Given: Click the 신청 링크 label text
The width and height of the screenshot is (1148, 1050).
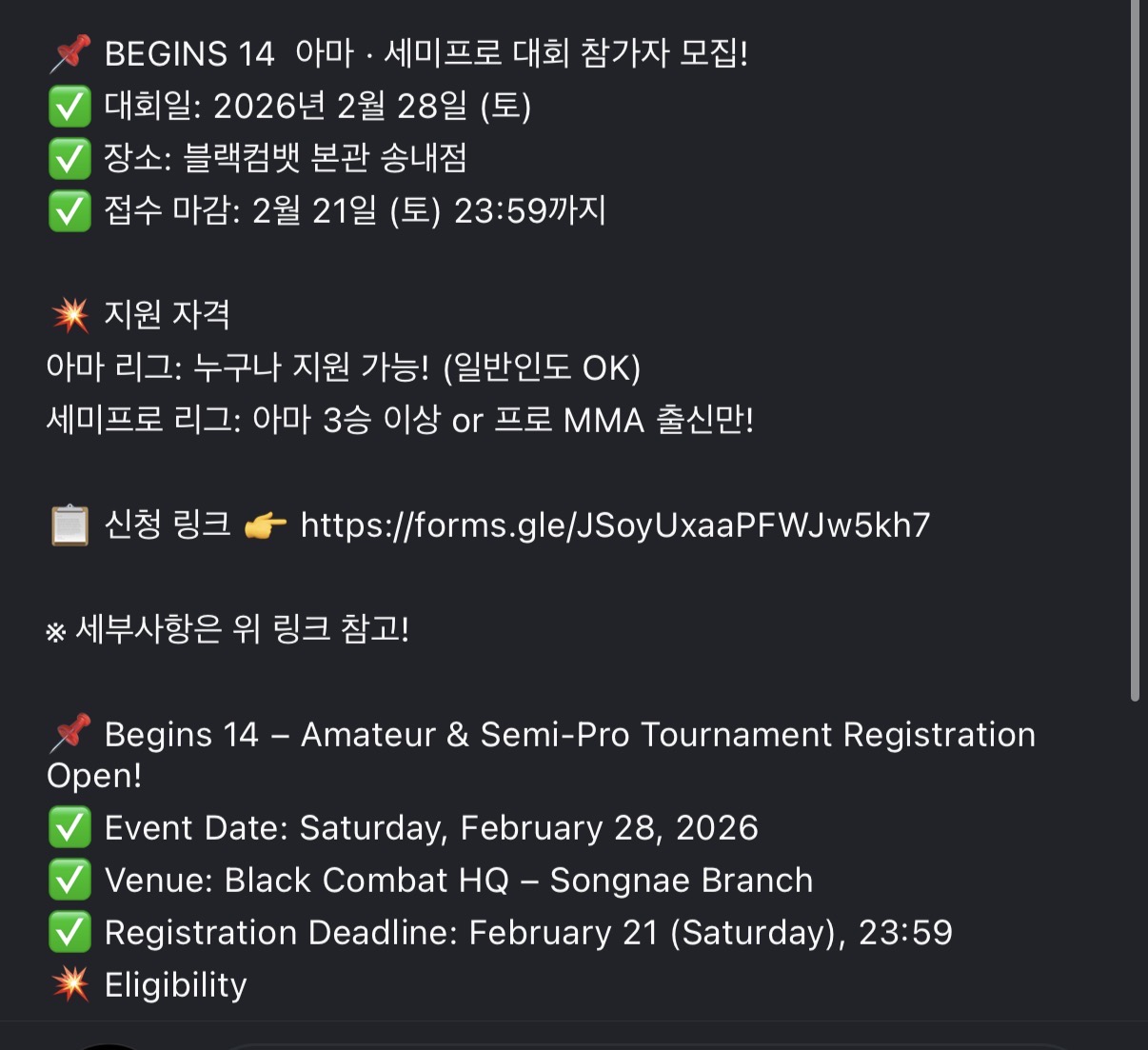Looking at the screenshot, I should [x=168, y=525].
